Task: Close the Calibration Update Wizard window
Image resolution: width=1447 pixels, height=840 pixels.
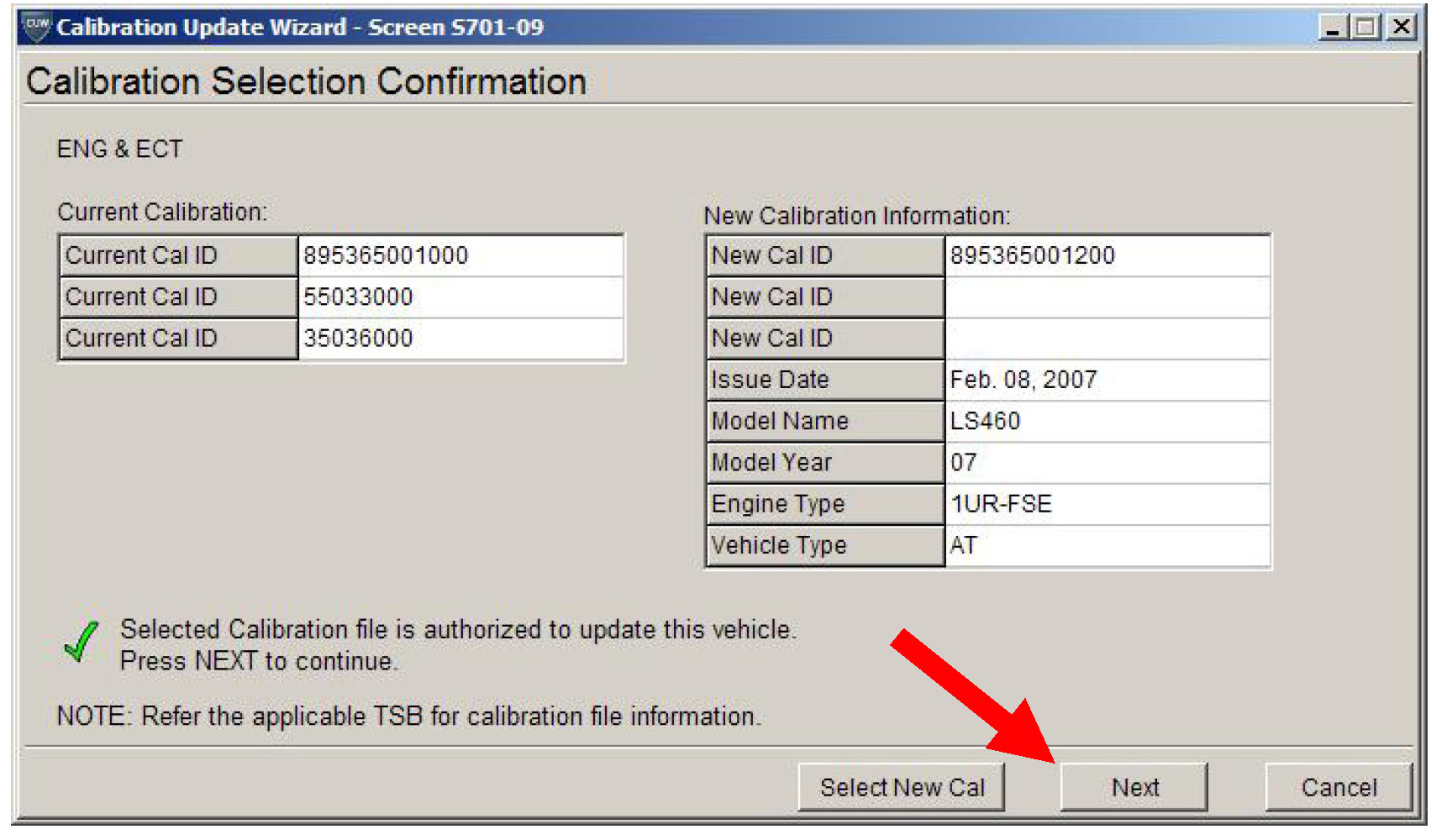Action: click(x=1401, y=28)
